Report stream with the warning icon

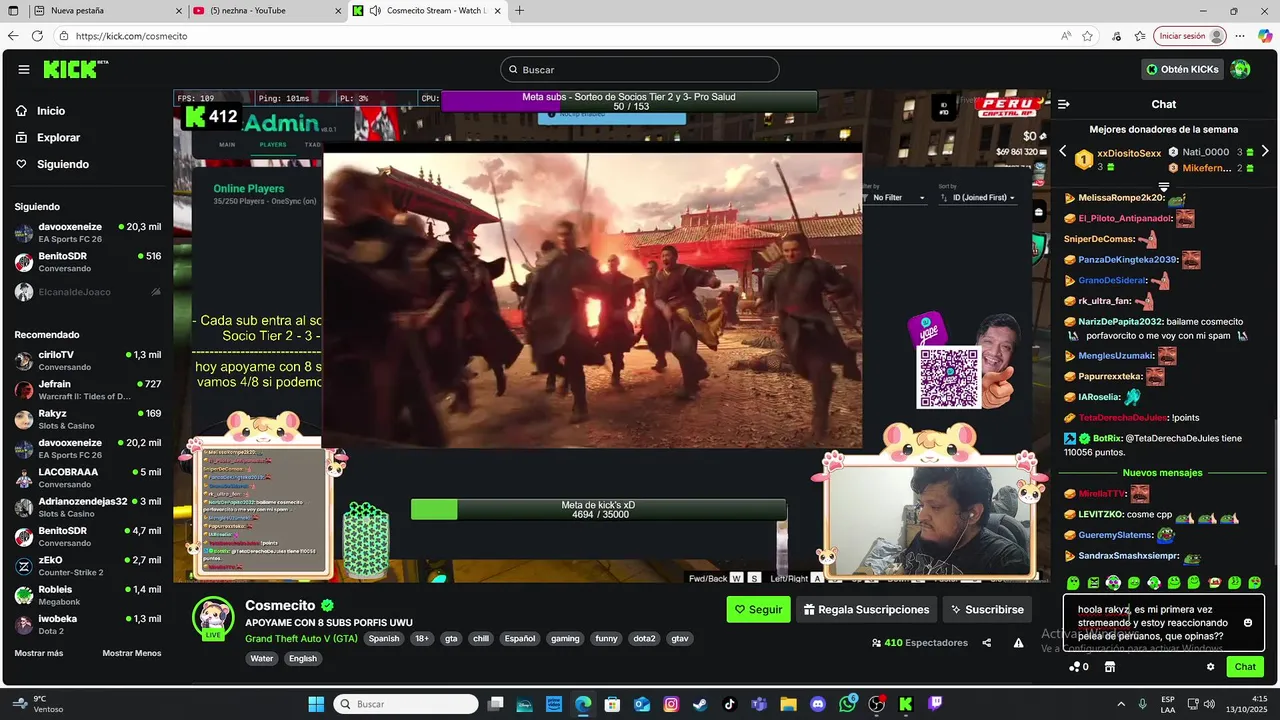(1018, 643)
